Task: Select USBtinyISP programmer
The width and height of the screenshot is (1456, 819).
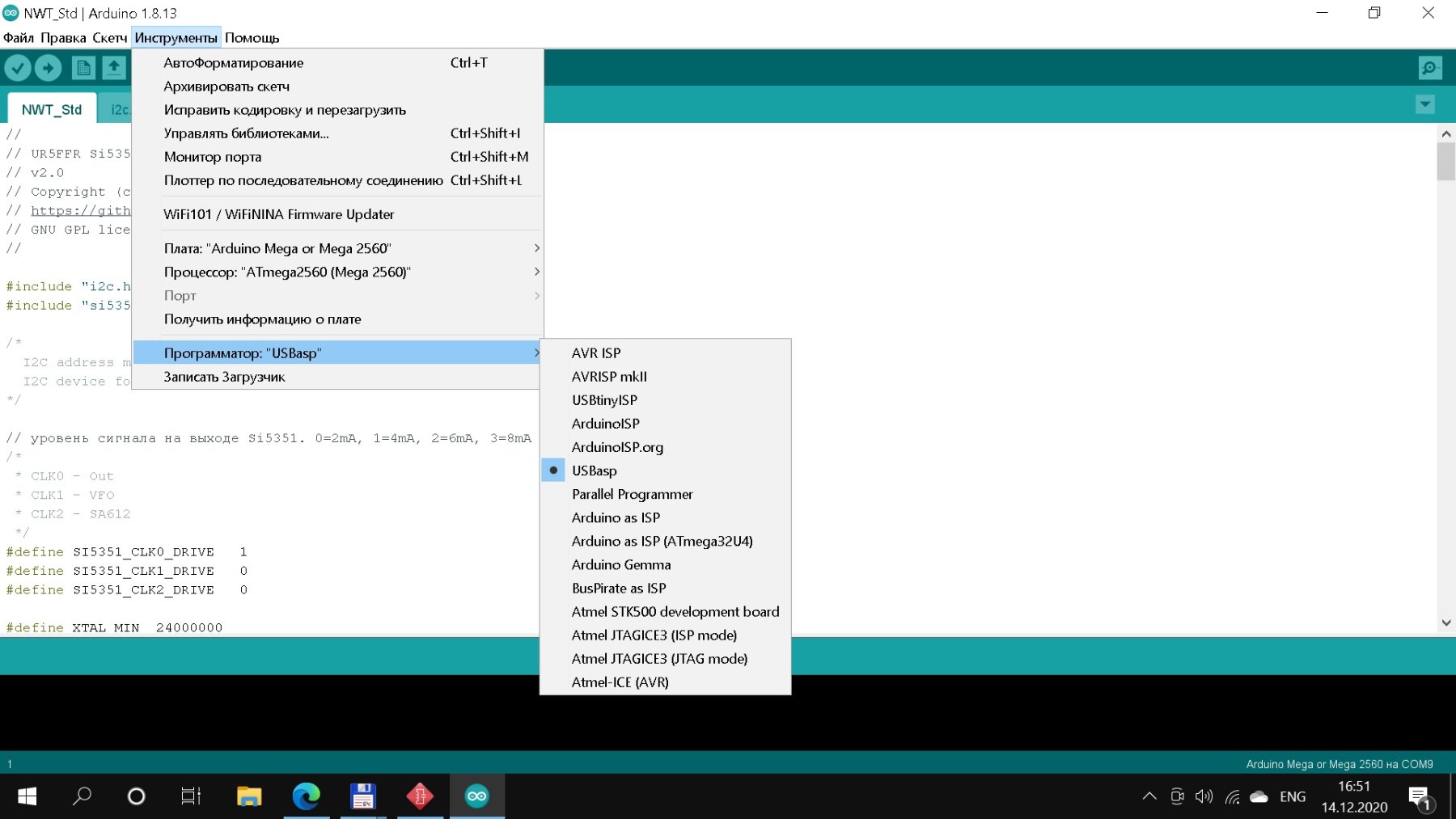Action: (665, 400)
